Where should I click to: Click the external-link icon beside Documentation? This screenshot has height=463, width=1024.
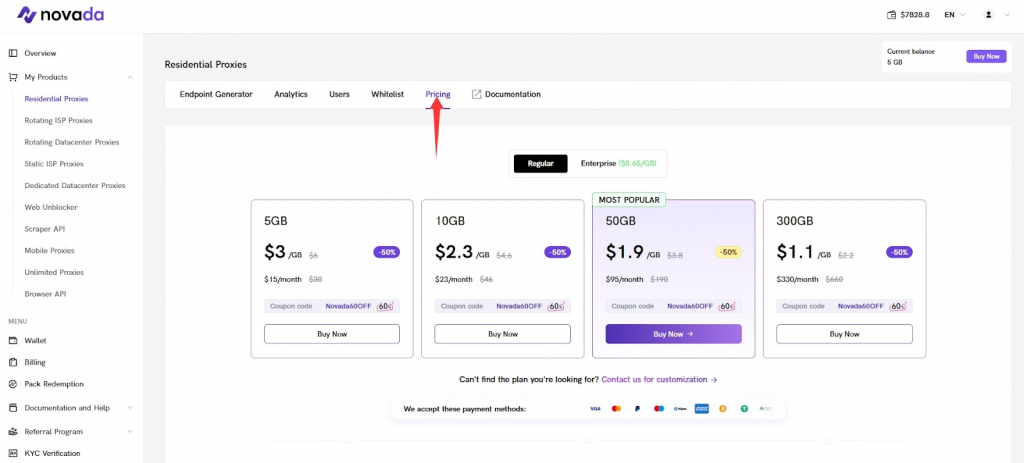pyautogui.click(x=477, y=94)
